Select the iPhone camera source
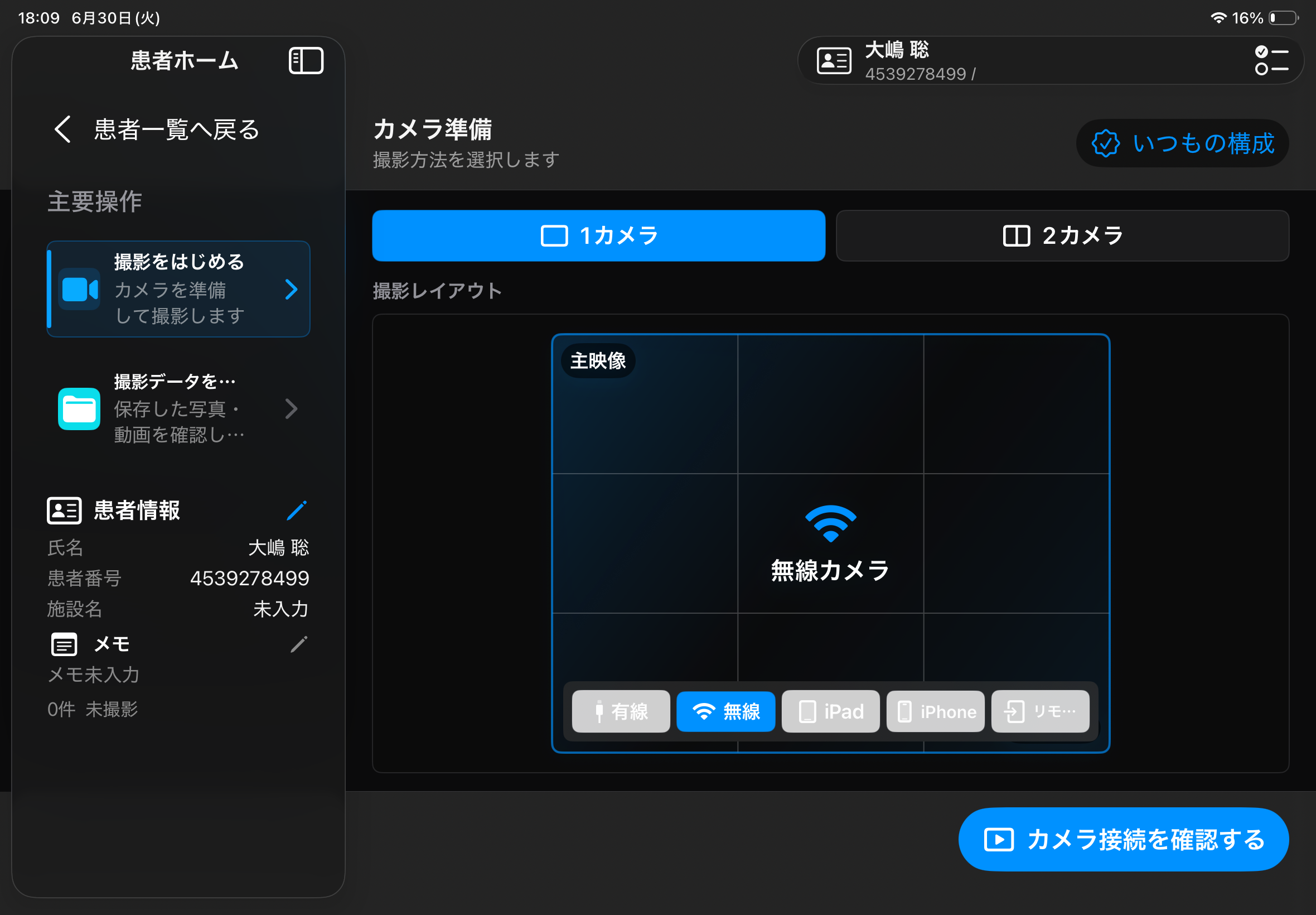This screenshot has width=1316, height=915. click(936, 711)
